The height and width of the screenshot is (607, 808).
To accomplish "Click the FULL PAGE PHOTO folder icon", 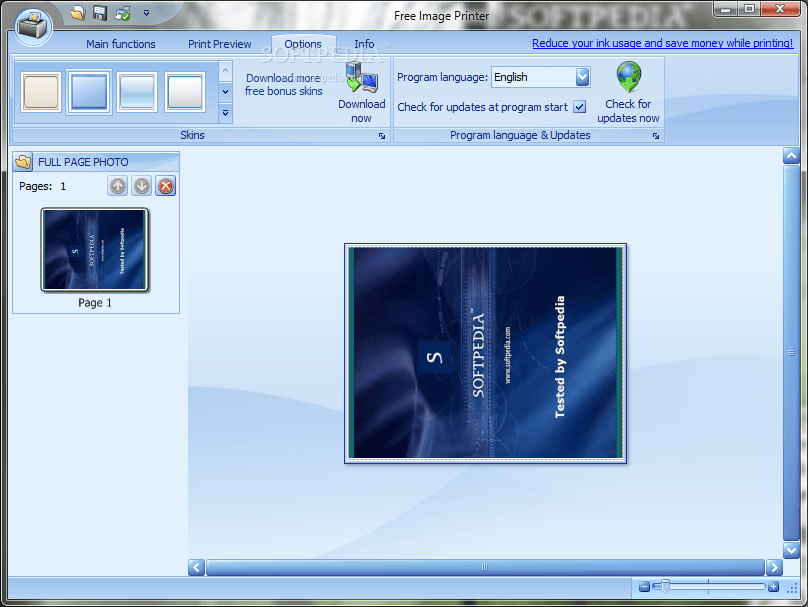I will point(23,162).
